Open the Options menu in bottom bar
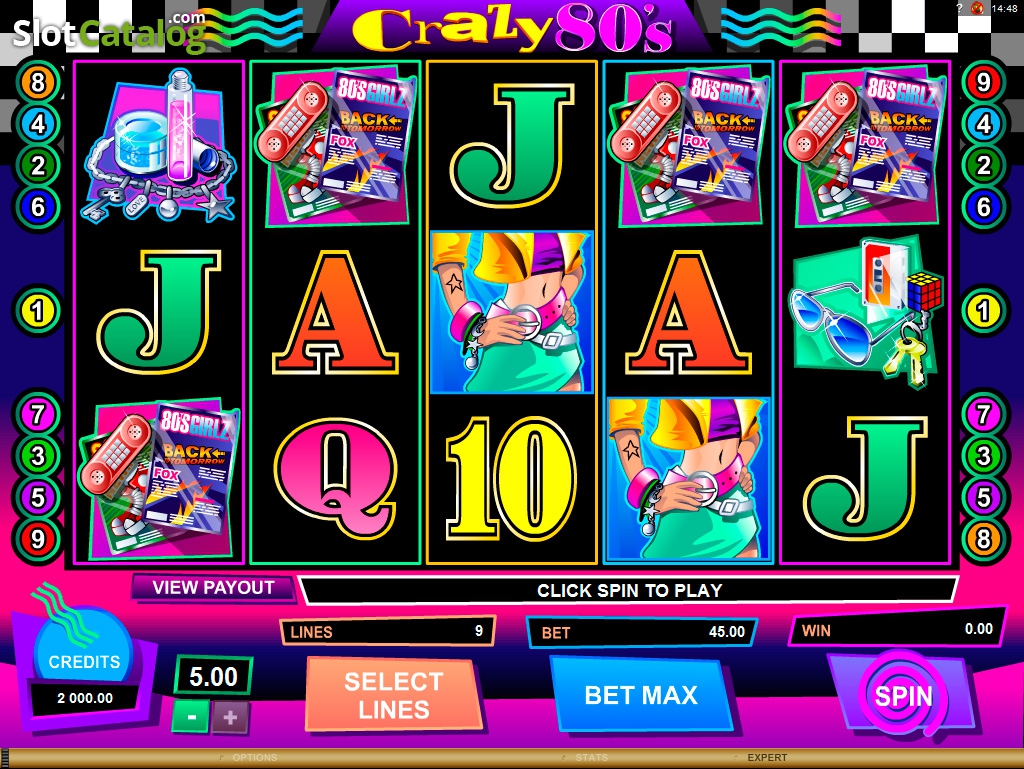 click(255, 757)
